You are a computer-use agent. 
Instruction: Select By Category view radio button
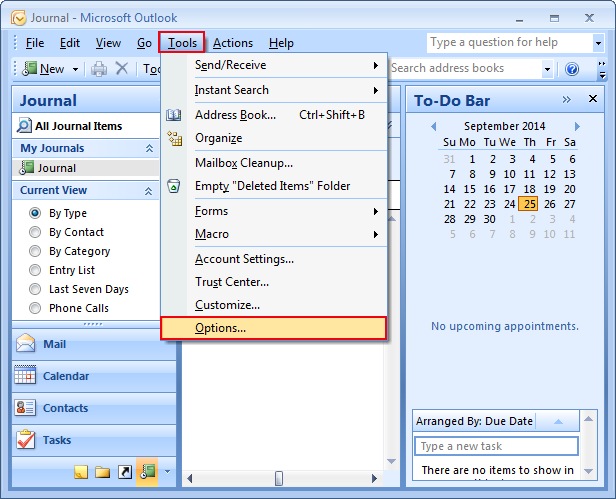pos(35,251)
